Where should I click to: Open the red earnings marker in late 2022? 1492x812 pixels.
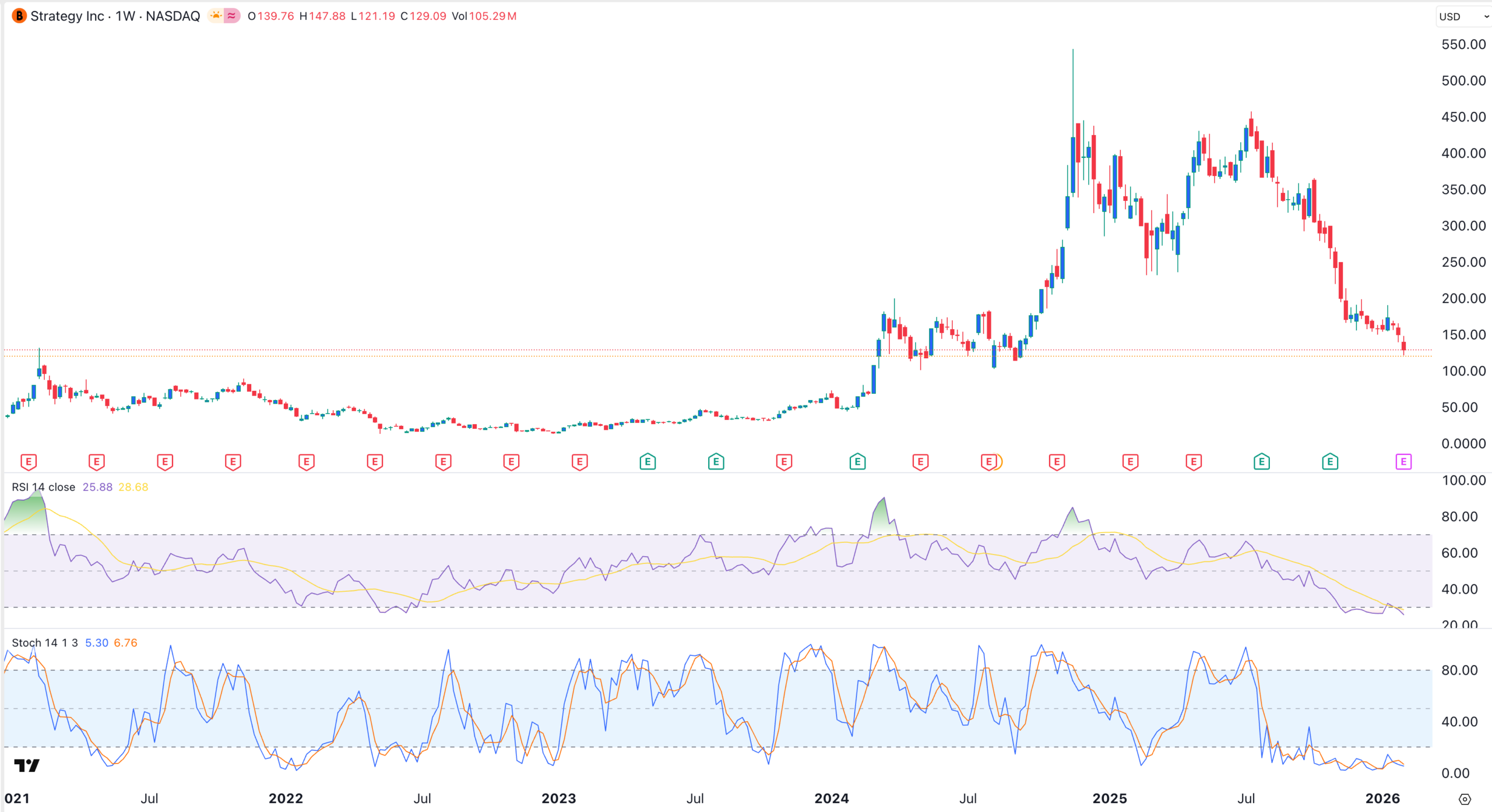512,462
